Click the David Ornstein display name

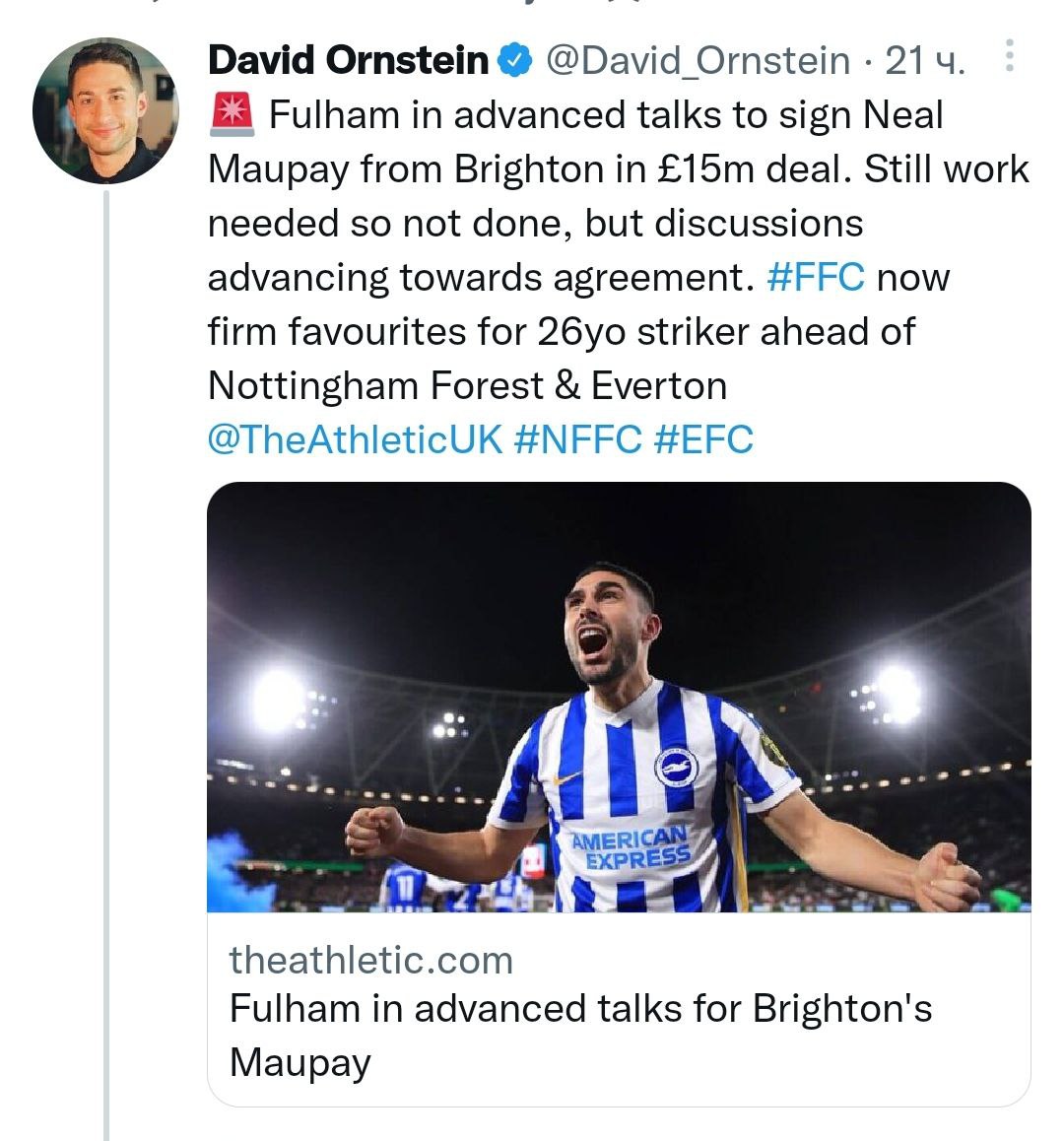348,61
